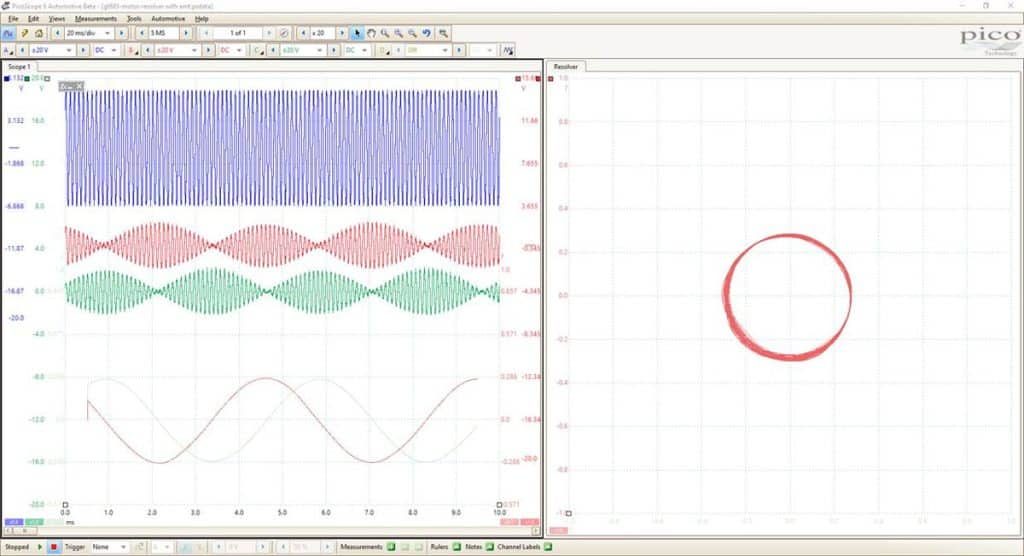Click green channel axis tag at bottom
Viewport: 1024px width, 556px height.
(35, 522)
